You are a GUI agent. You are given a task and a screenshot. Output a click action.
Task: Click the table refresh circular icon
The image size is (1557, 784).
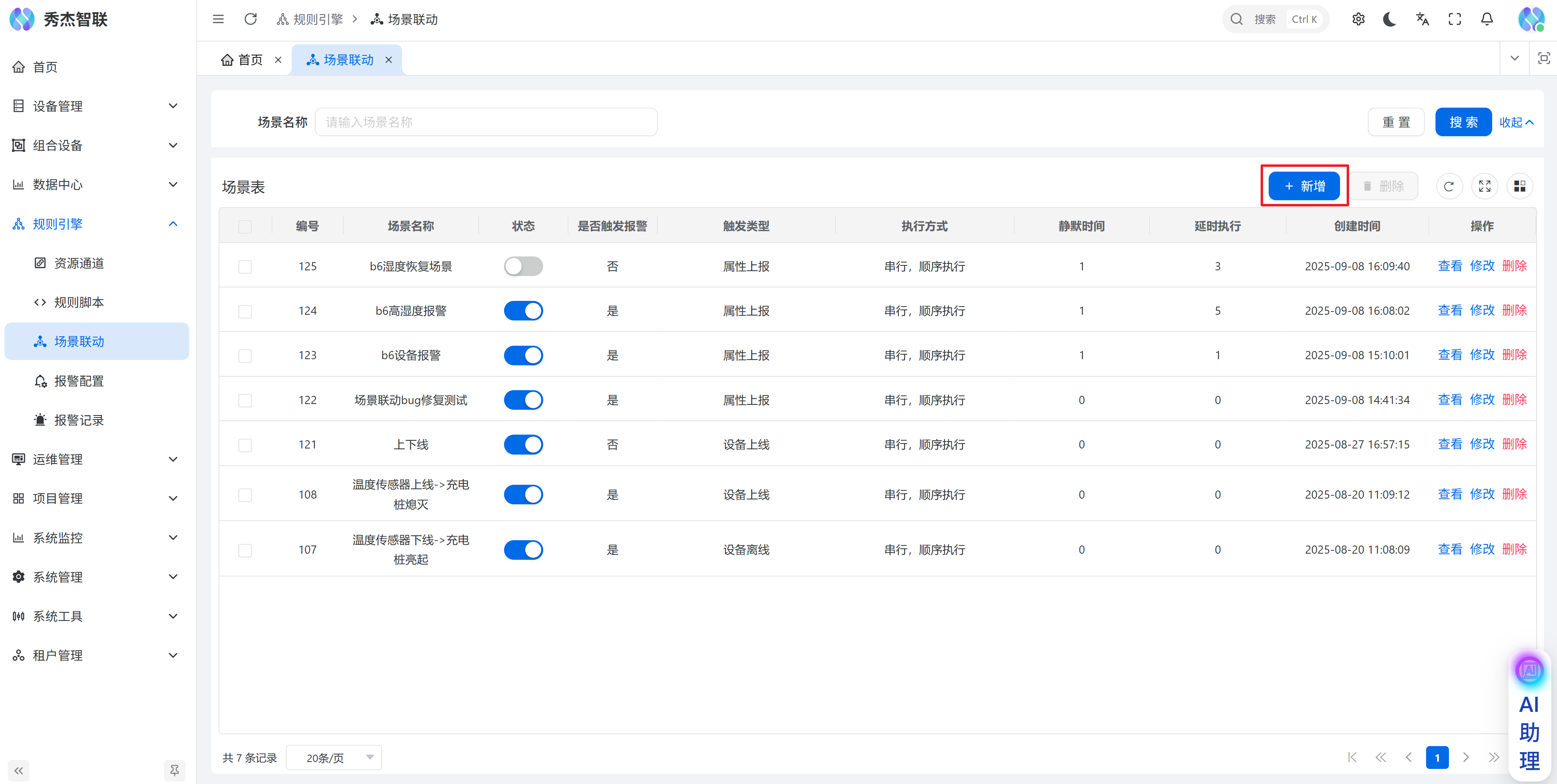pyautogui.click(x=1449, y=186)
